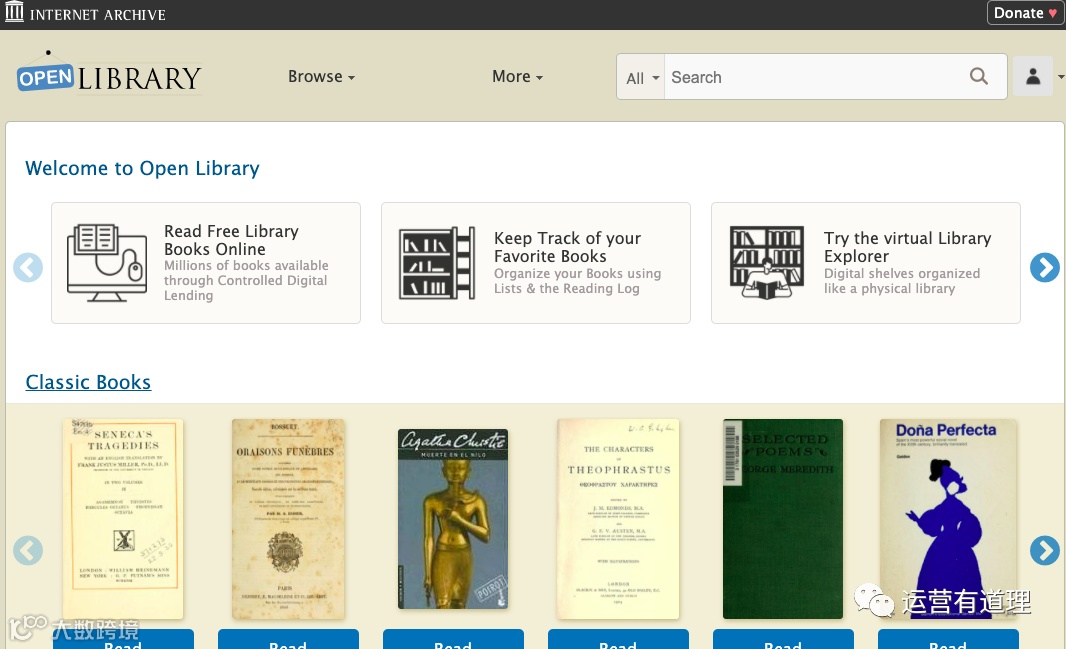Focus the Search input field
Screen dimensions: 1066x649
pyautogui.click(x=816, y=77)
